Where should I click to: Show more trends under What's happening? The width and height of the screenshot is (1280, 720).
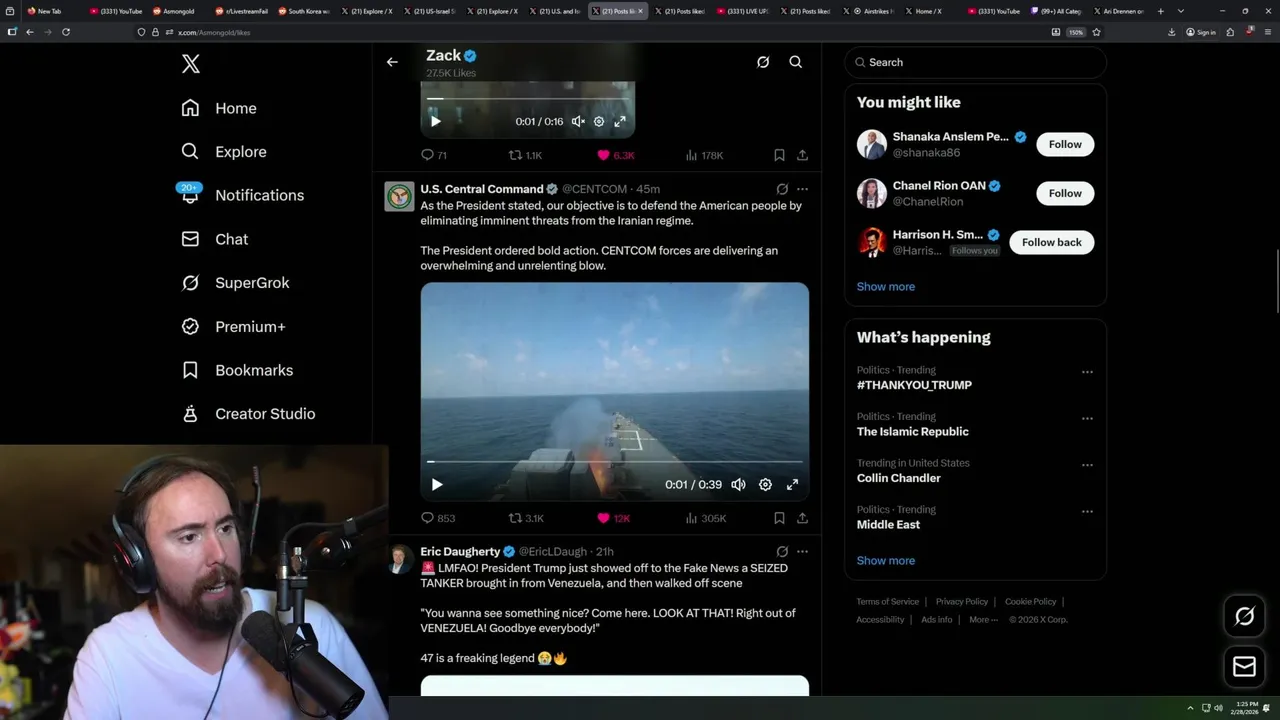(885, 560)
